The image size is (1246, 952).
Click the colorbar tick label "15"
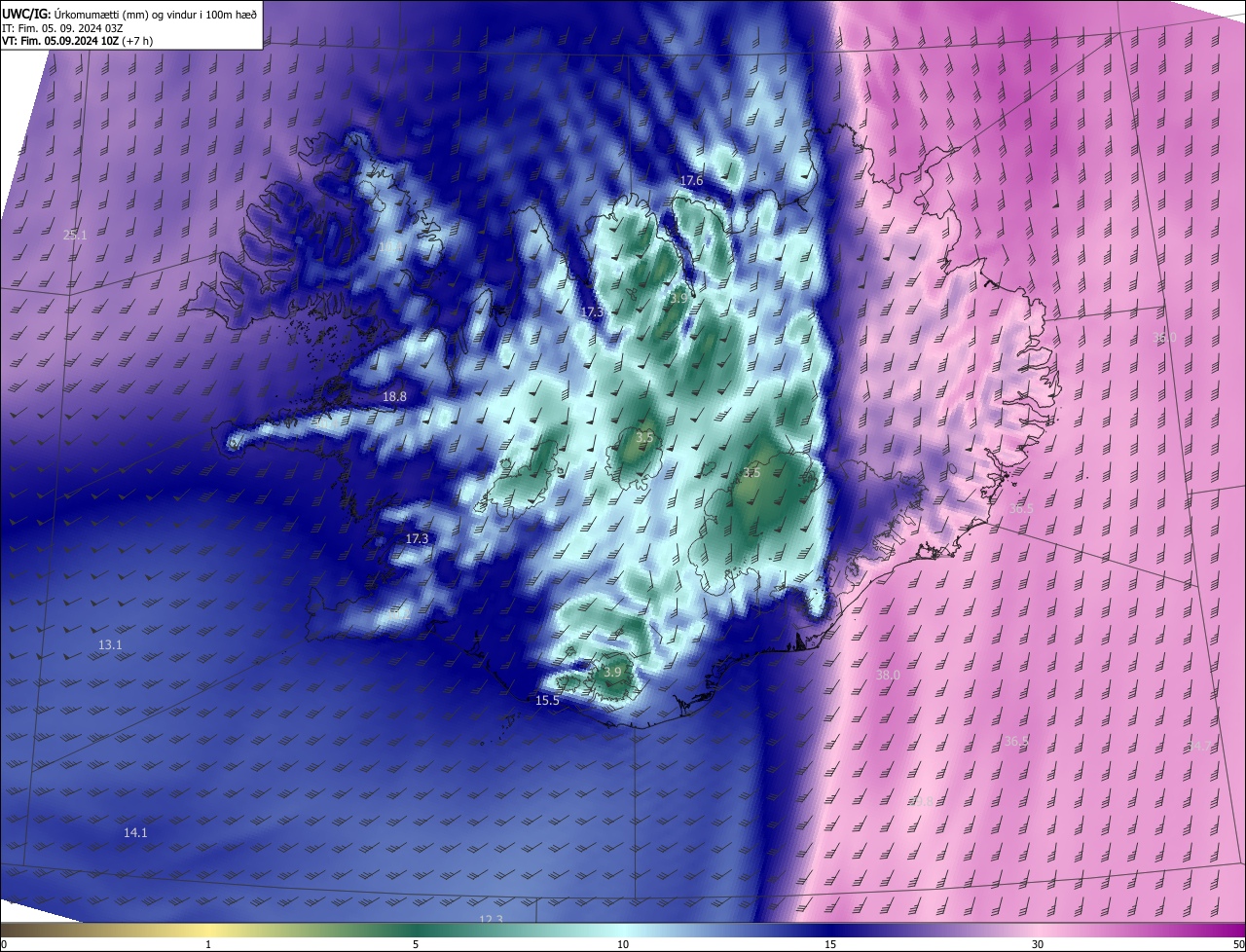(x=830, y=945)
